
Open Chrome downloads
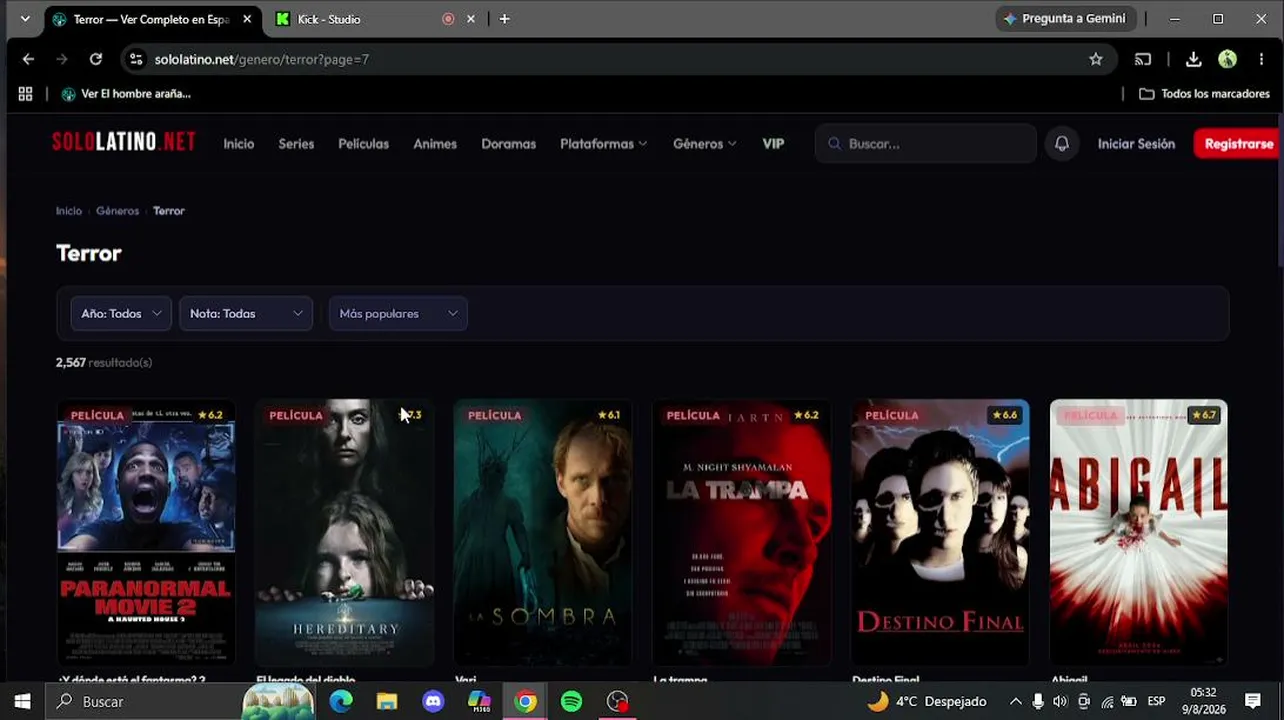(1194, 59)
